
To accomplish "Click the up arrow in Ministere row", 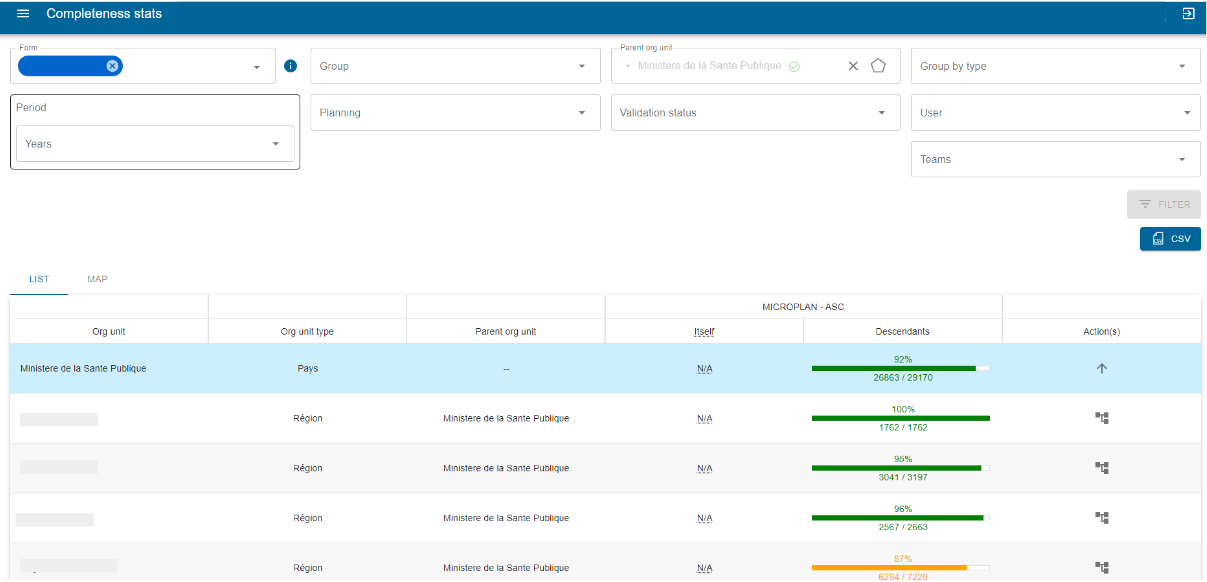I will coord(1102,368).
